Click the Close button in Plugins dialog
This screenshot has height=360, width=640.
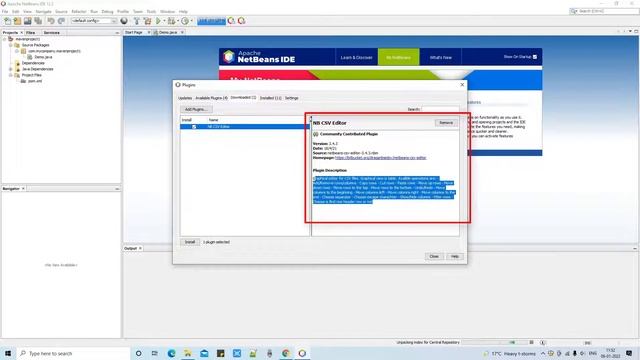click(434, 256)
